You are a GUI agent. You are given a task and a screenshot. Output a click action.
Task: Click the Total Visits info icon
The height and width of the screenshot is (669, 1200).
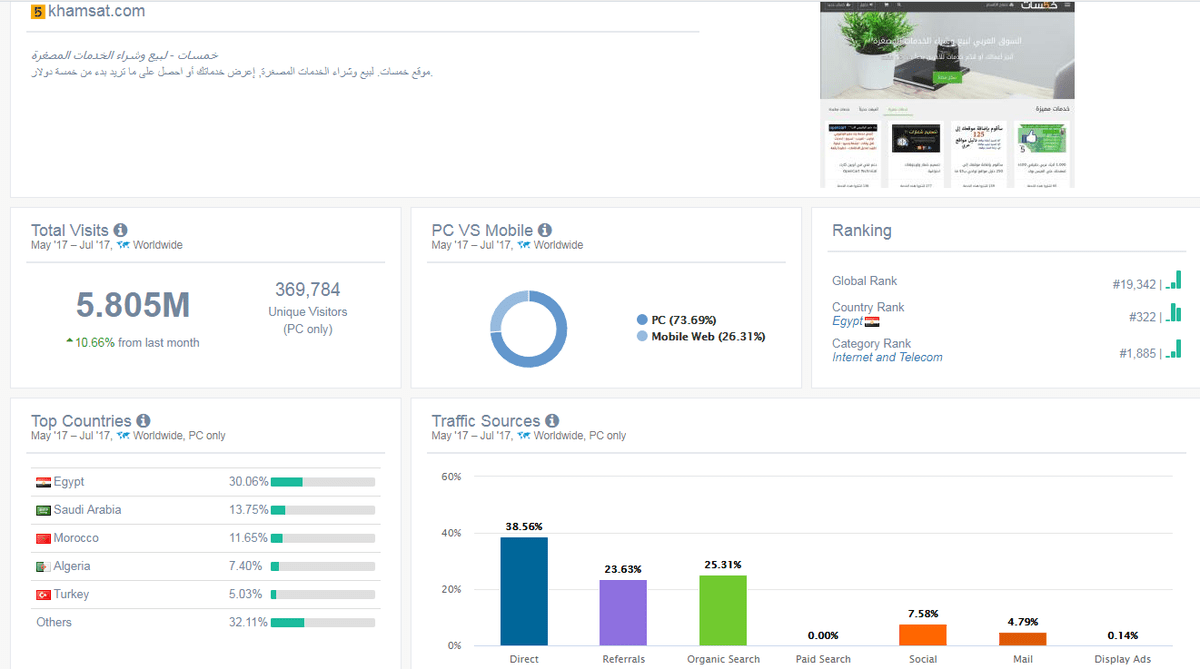pyautogui.click(x=121, y=230)
